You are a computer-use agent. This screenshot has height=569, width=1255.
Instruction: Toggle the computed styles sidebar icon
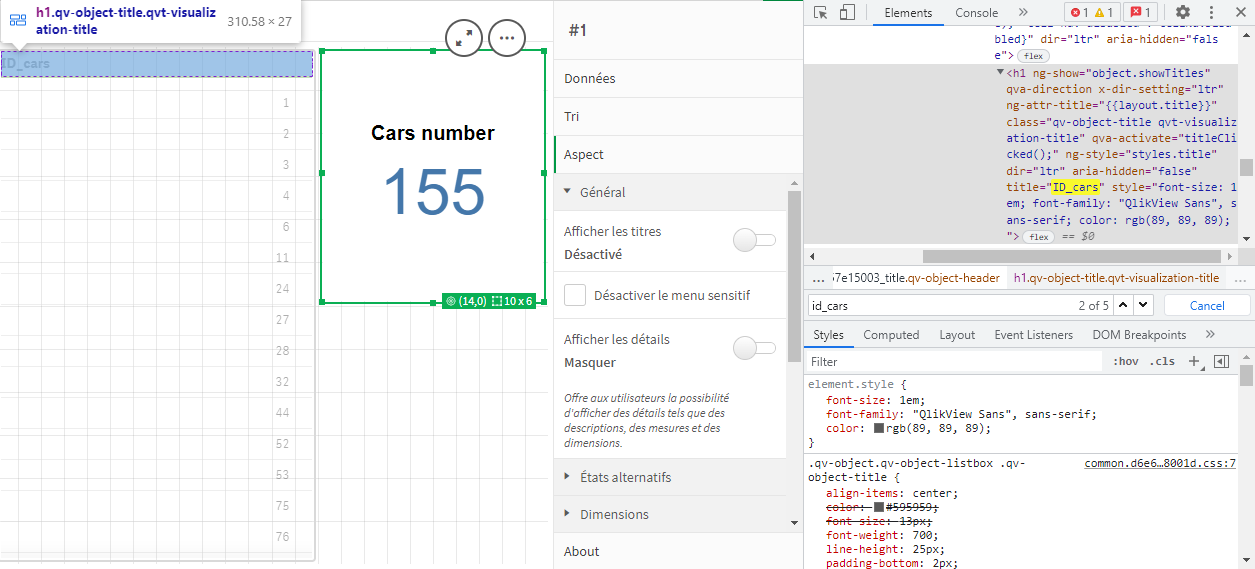click(x=1221, y=362)
